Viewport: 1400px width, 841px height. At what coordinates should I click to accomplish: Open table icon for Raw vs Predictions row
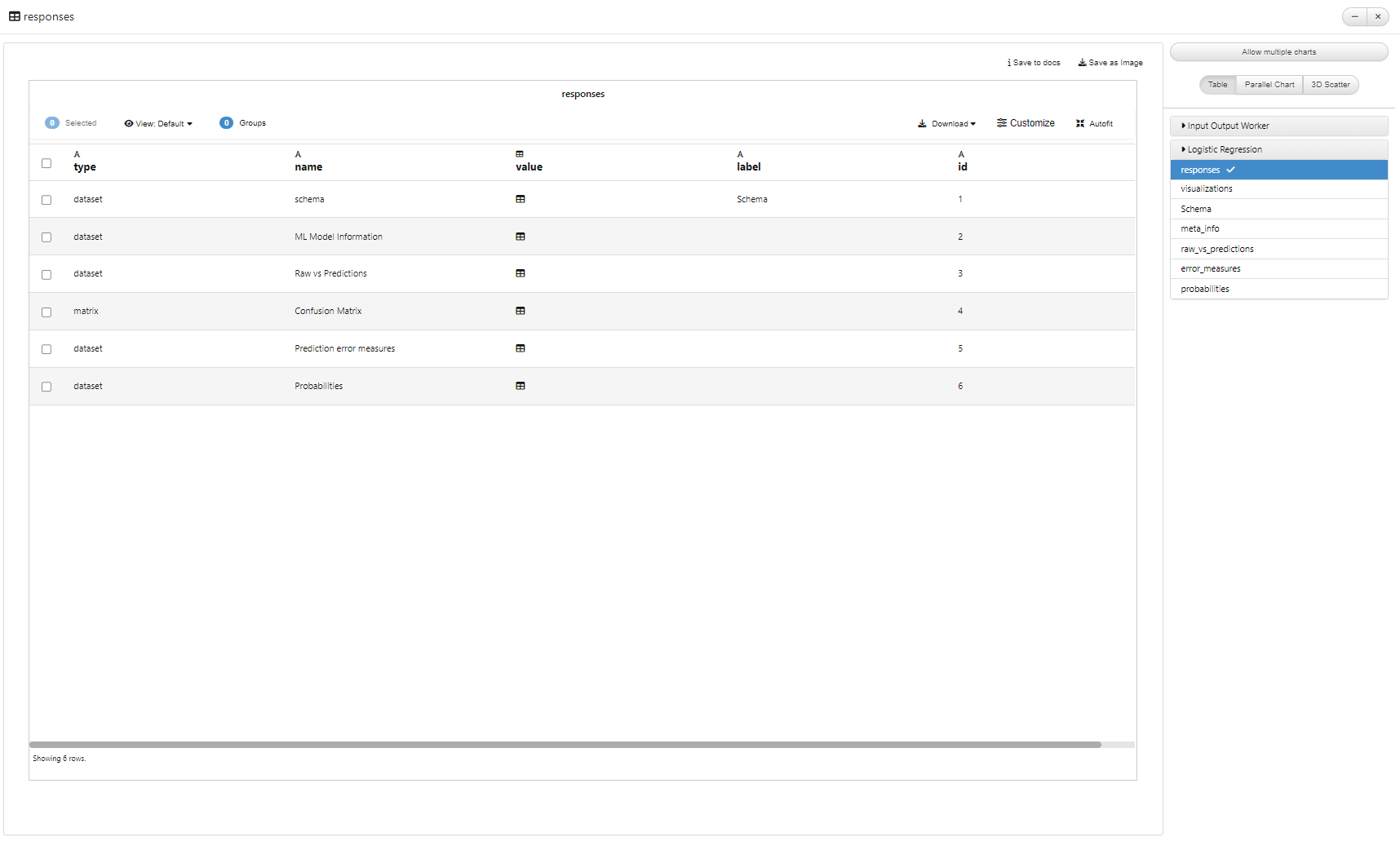[x=521, y=273]
